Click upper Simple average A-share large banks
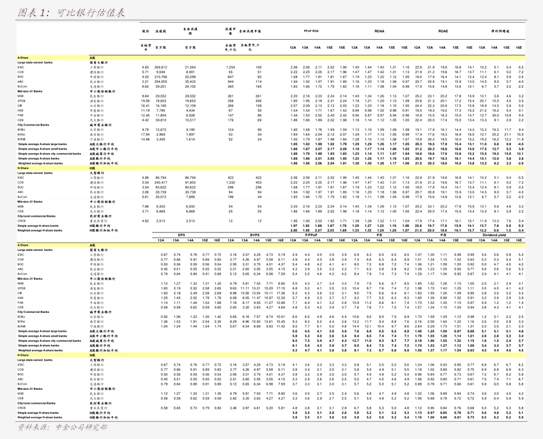This screenshot has width=543, height=439. (42, 144)
